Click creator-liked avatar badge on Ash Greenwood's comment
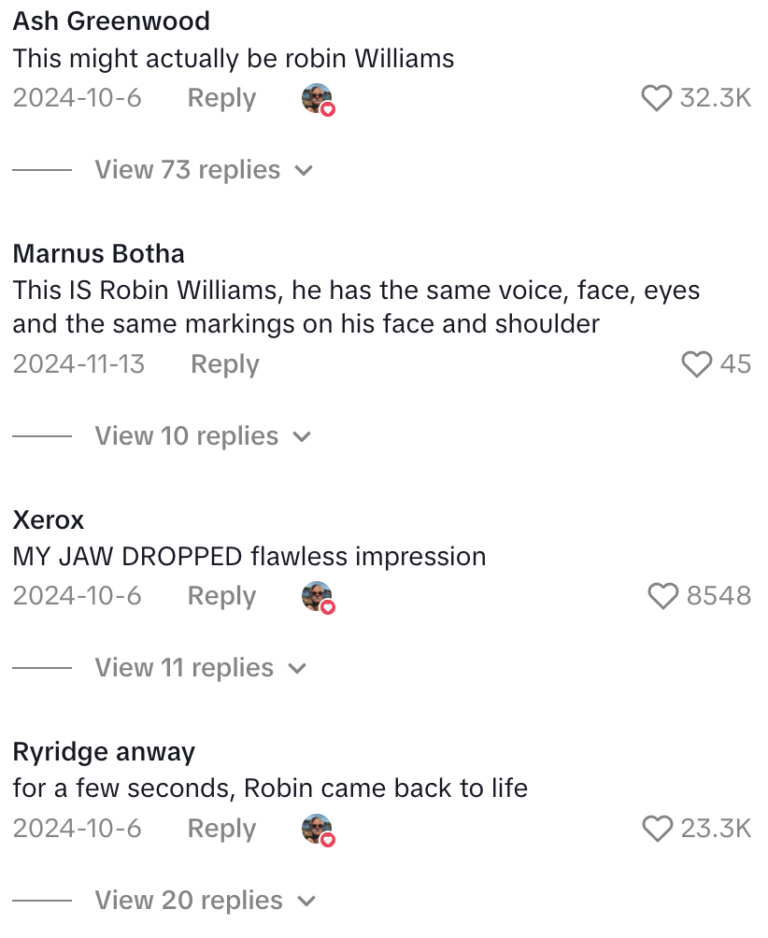 pos(317,99)
